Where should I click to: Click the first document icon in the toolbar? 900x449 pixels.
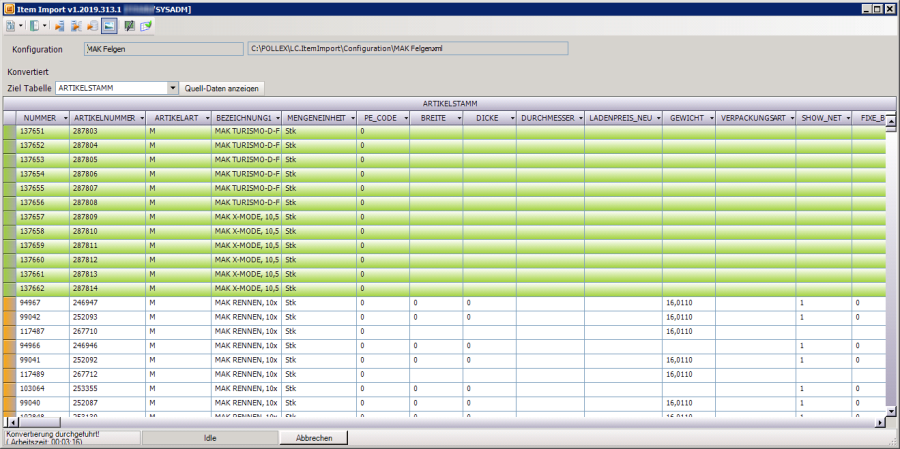click(9, 24)
